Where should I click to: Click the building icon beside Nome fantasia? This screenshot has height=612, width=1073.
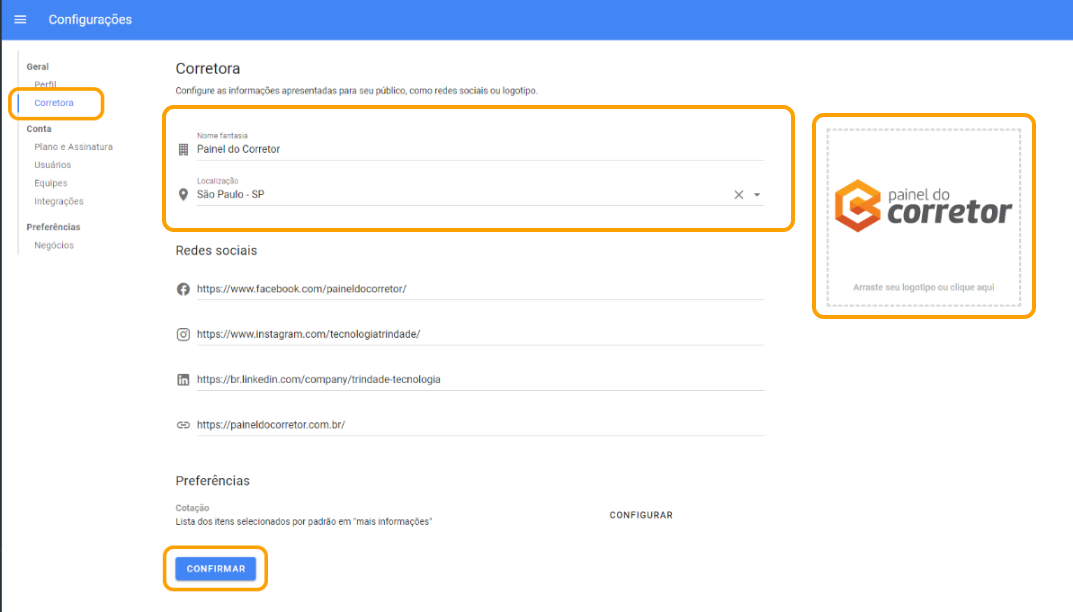(x=183, y=149)
